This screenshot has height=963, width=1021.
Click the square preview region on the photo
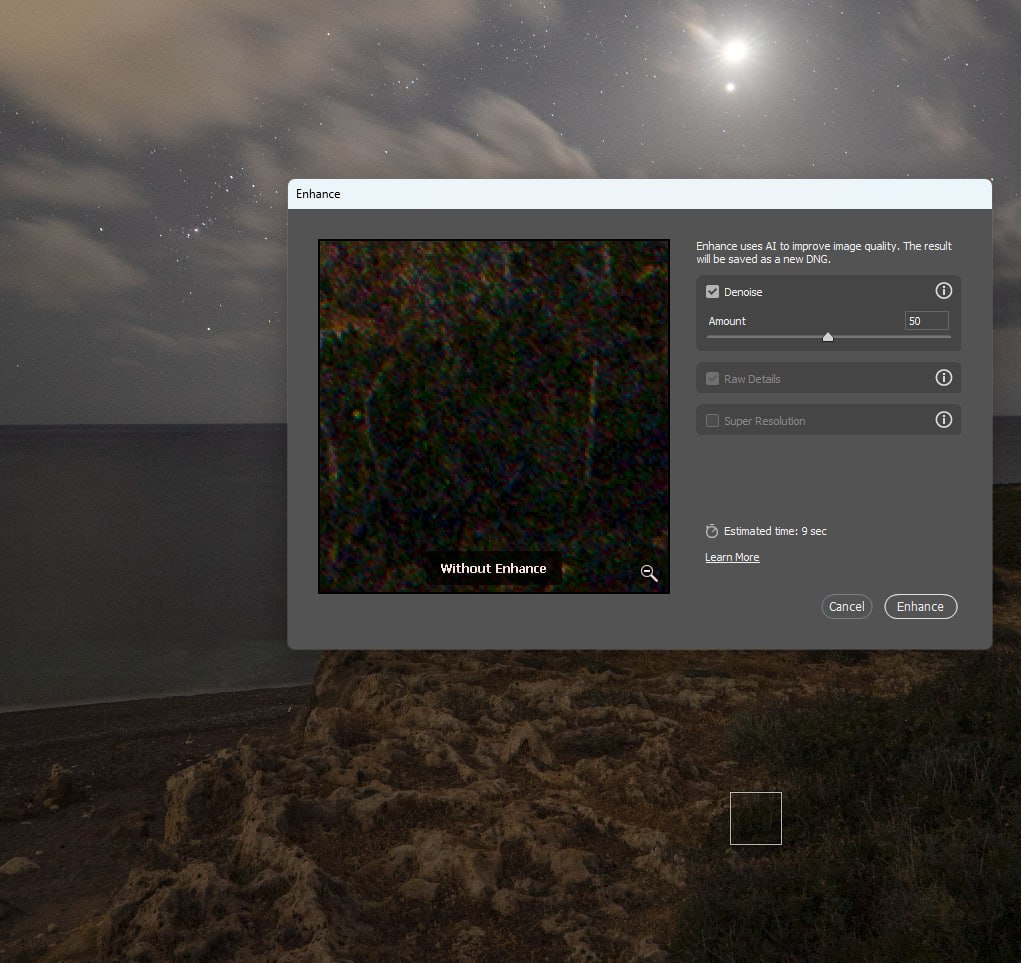[x=755, y=818]
